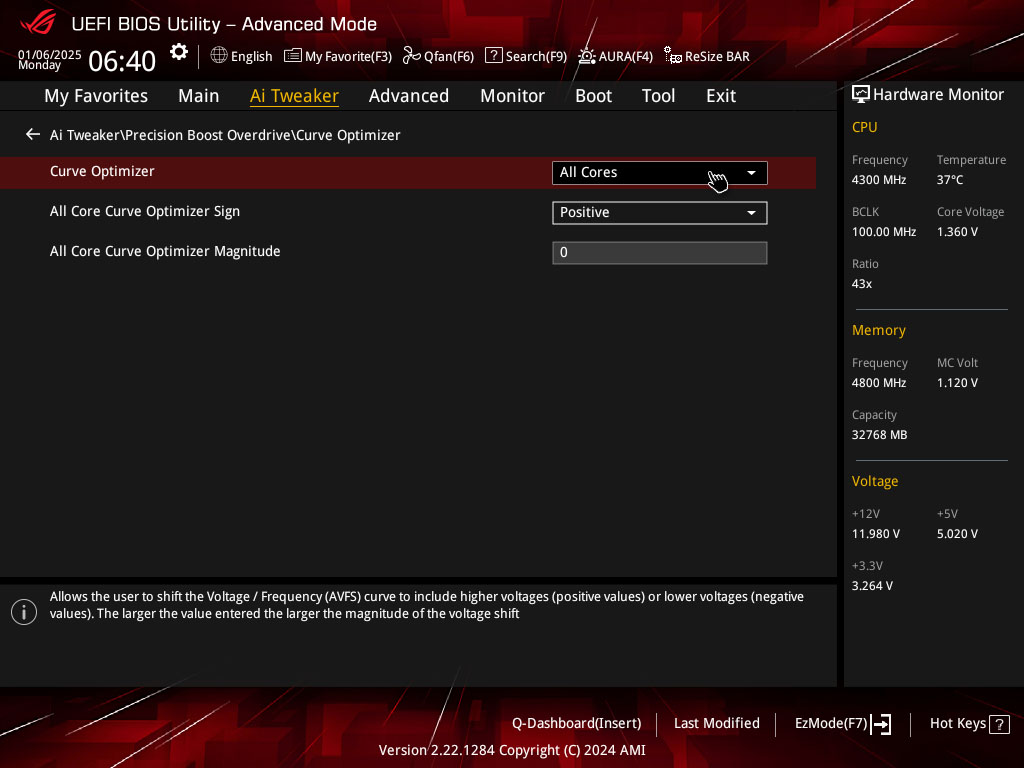Image resolution: width=1024 pixels, height=768 pixels.
Task: Click the EzMode exit arrow icon
Action: coord(881,724)
